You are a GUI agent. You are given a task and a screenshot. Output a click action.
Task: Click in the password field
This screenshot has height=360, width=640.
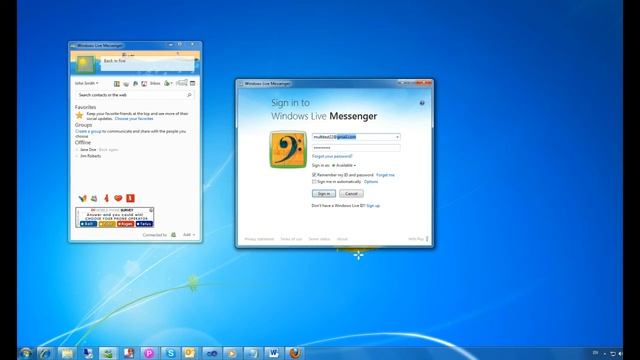[x=356, y=148]
